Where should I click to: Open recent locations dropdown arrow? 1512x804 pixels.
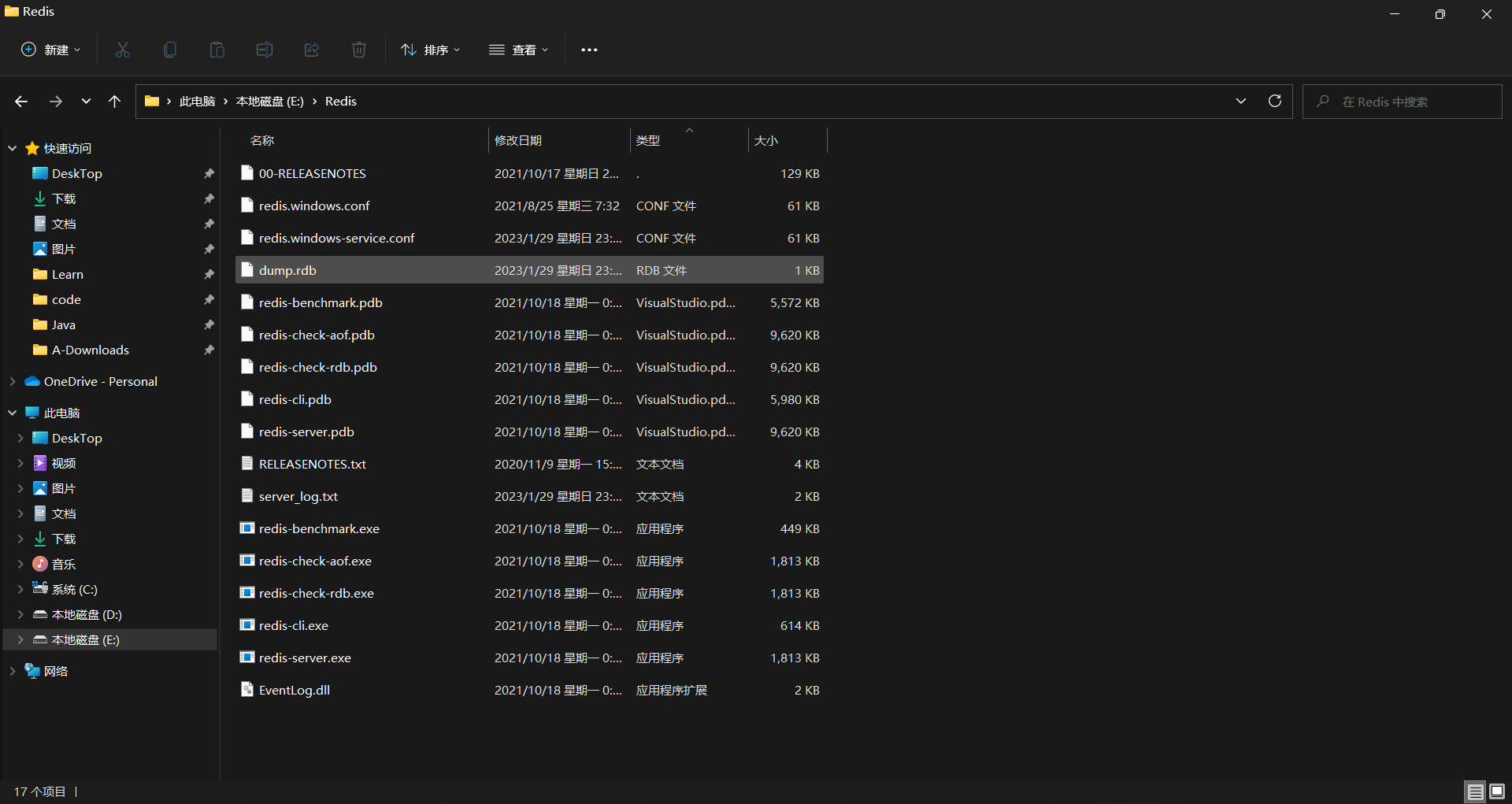(86, 102)
